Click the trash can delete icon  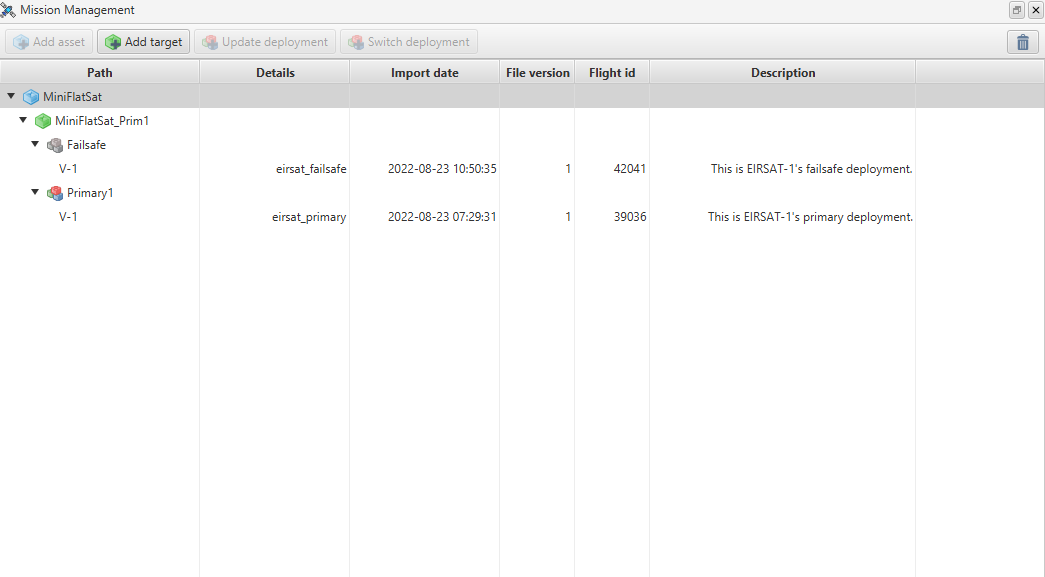1022,42
